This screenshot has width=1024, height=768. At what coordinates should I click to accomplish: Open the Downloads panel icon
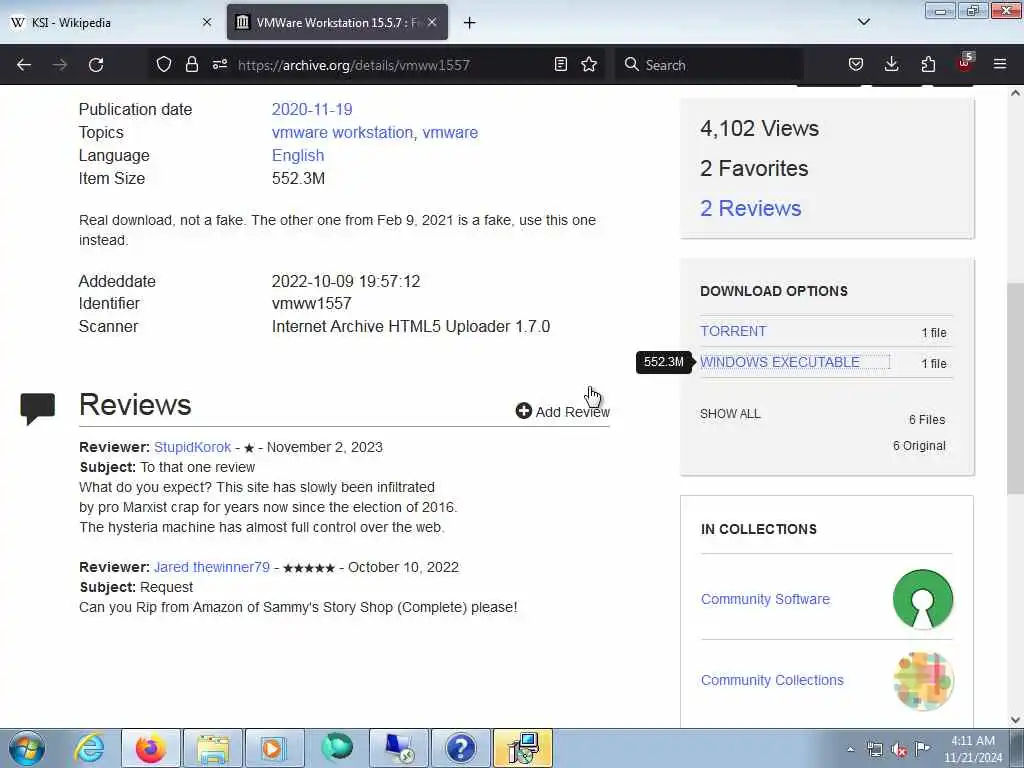[x=891, y=64]
